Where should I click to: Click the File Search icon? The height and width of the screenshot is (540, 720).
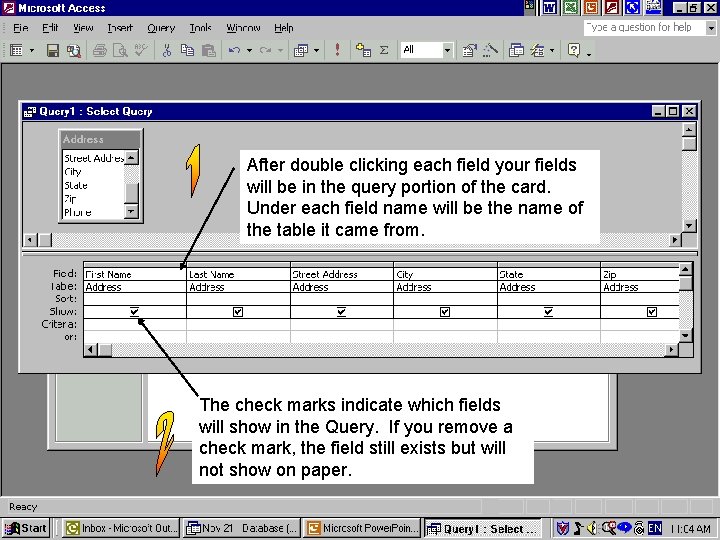coord(73,50)
